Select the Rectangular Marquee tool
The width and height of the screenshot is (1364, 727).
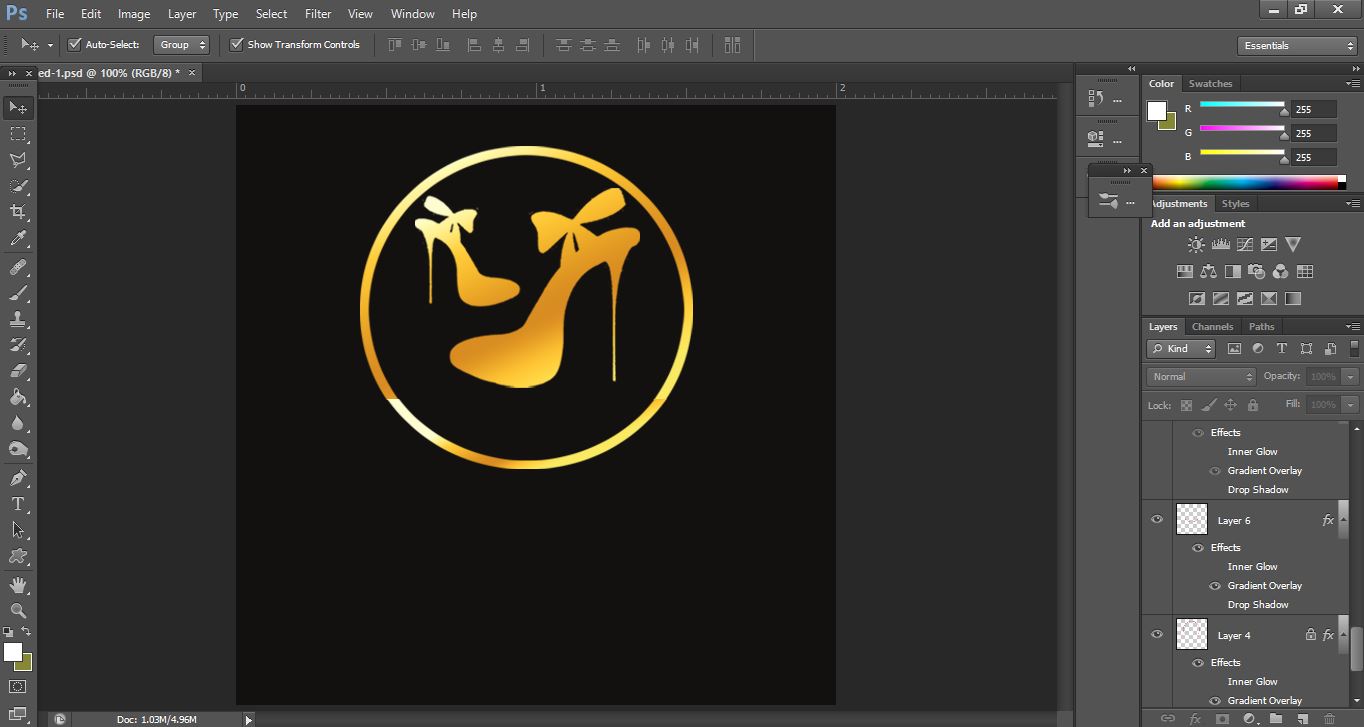[18, 133]
